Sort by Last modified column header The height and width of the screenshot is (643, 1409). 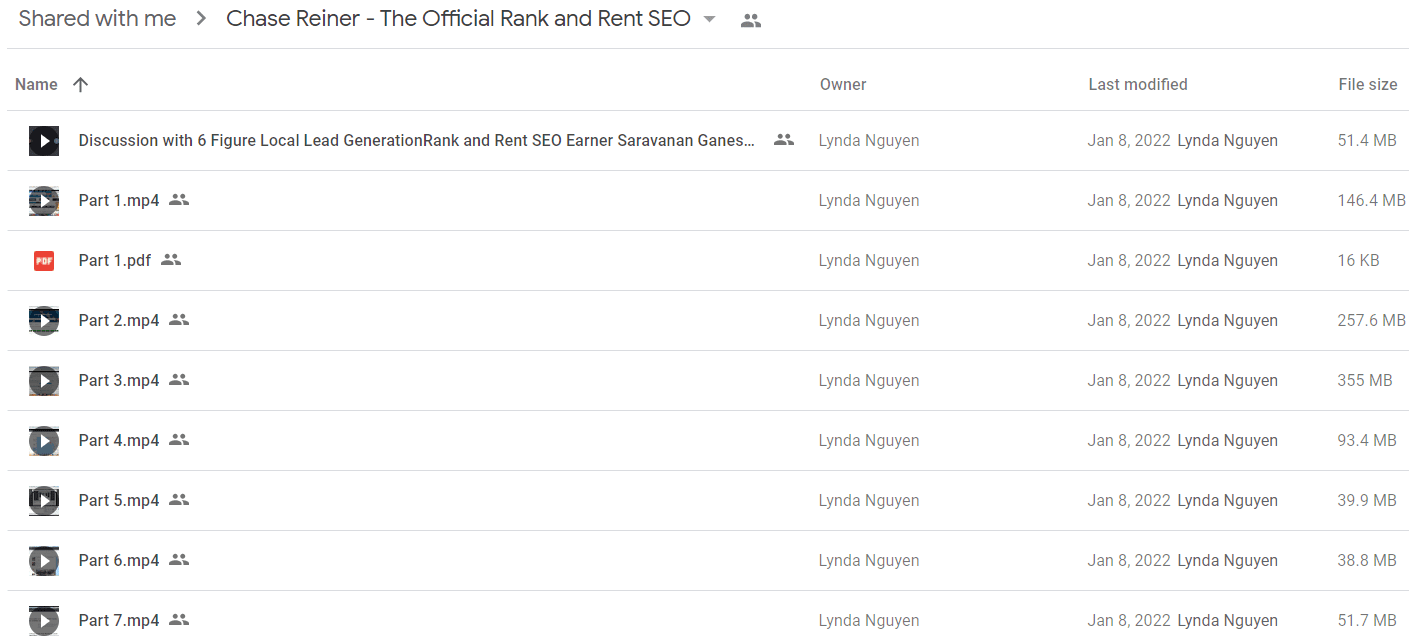tap(1138, 84)
